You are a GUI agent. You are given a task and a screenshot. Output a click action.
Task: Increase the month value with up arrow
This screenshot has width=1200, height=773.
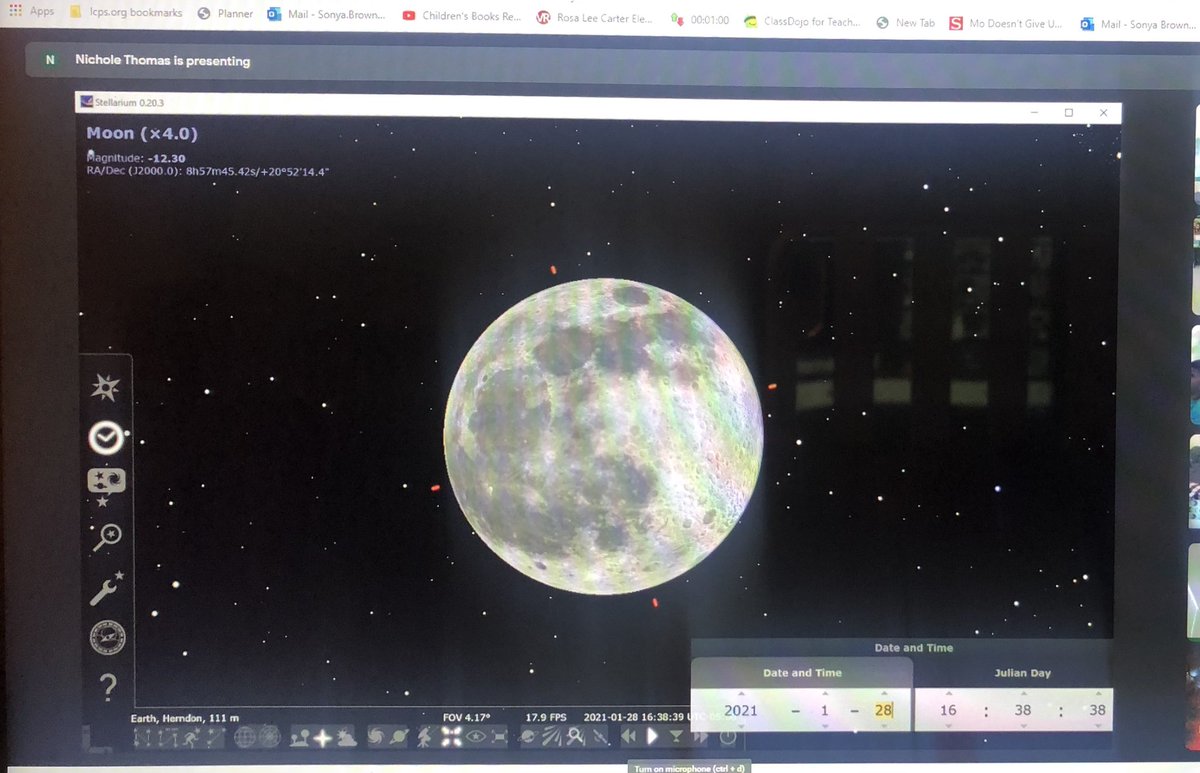825,693
